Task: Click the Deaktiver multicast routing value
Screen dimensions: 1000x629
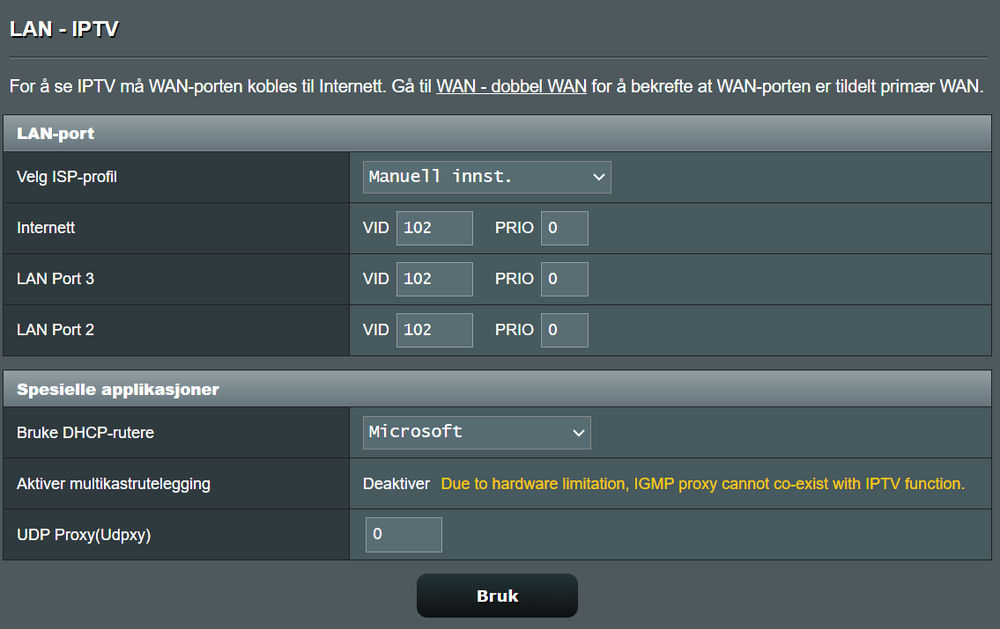Action: 396,484
